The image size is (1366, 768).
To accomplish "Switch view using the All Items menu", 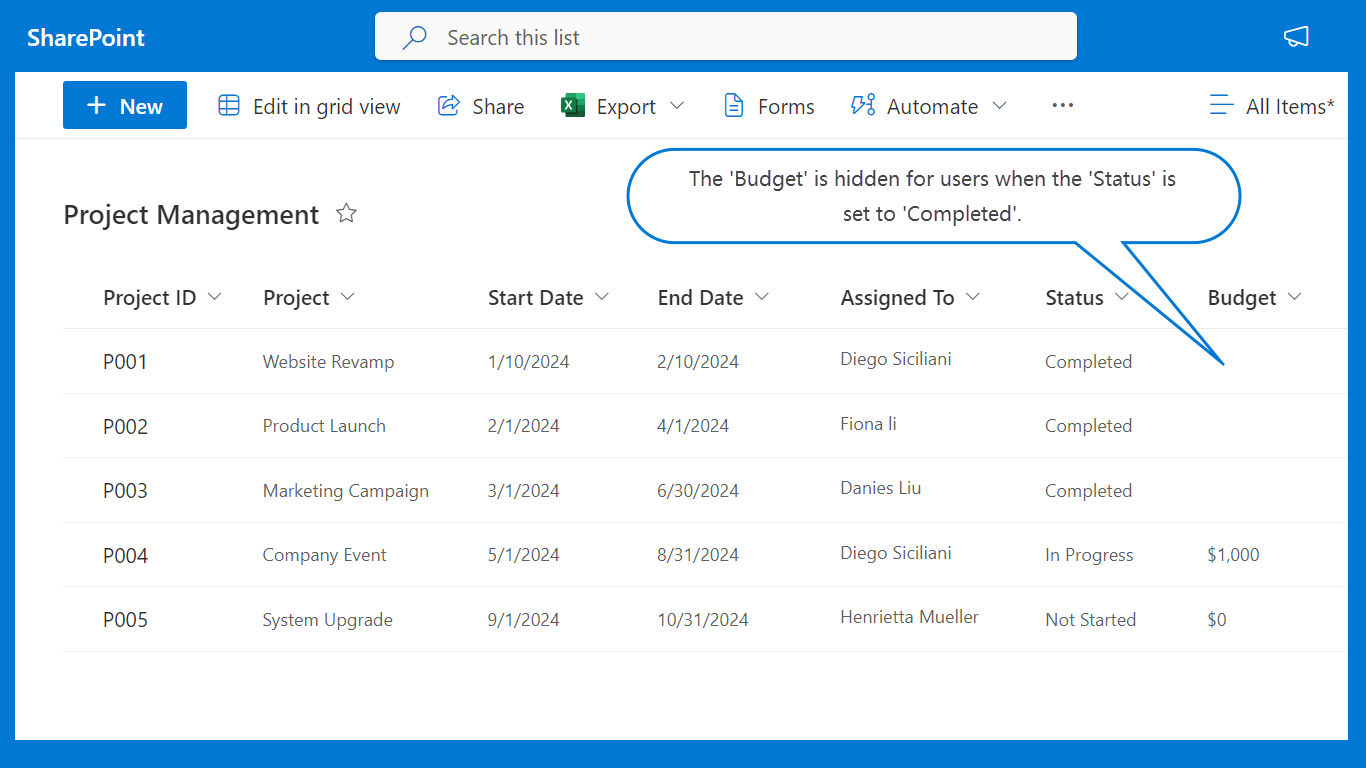I will coord(1272,106).
